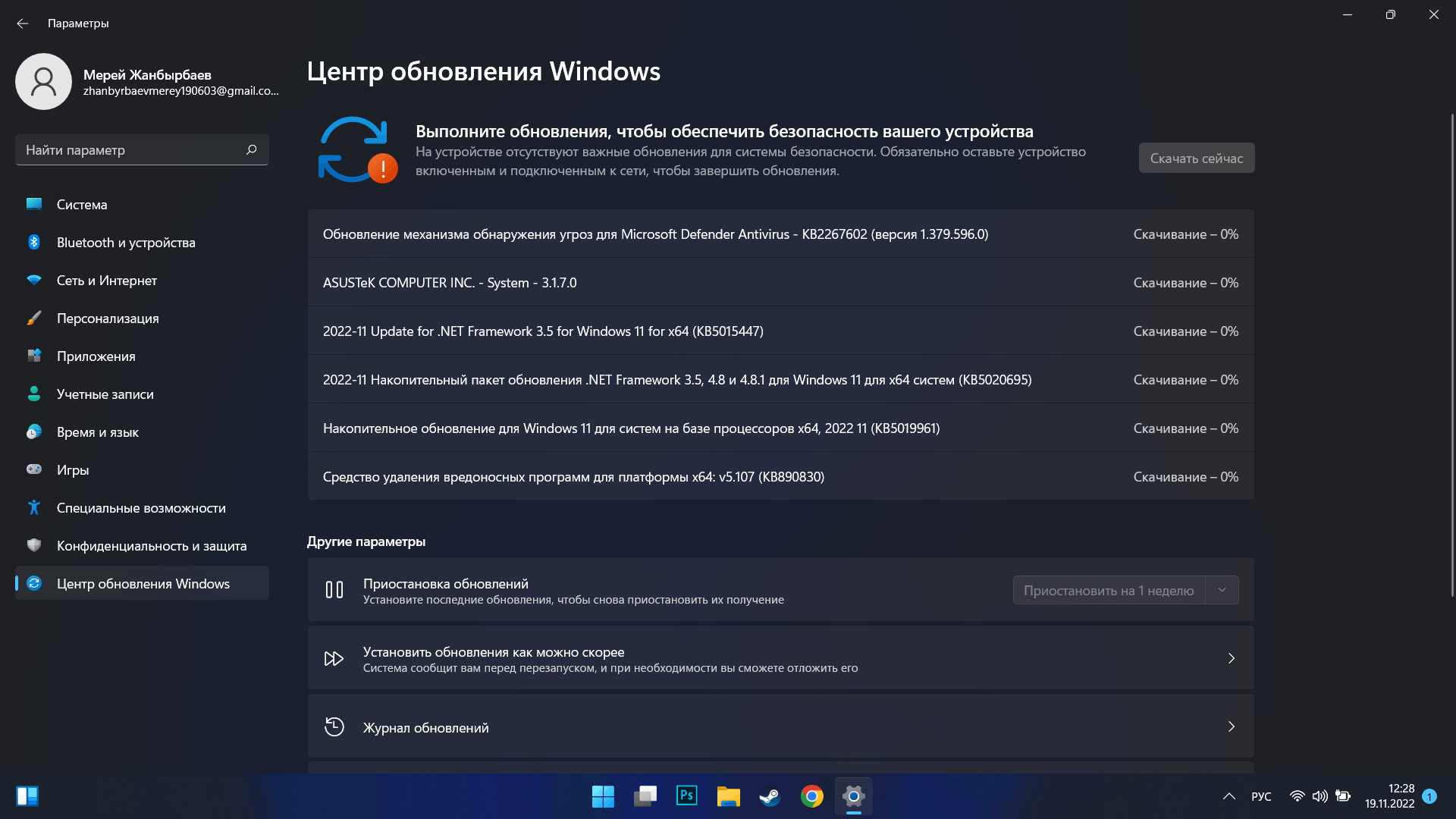Show hidden system tray icons
This screenshot has width=1456, height=819.
point(1228,796)
